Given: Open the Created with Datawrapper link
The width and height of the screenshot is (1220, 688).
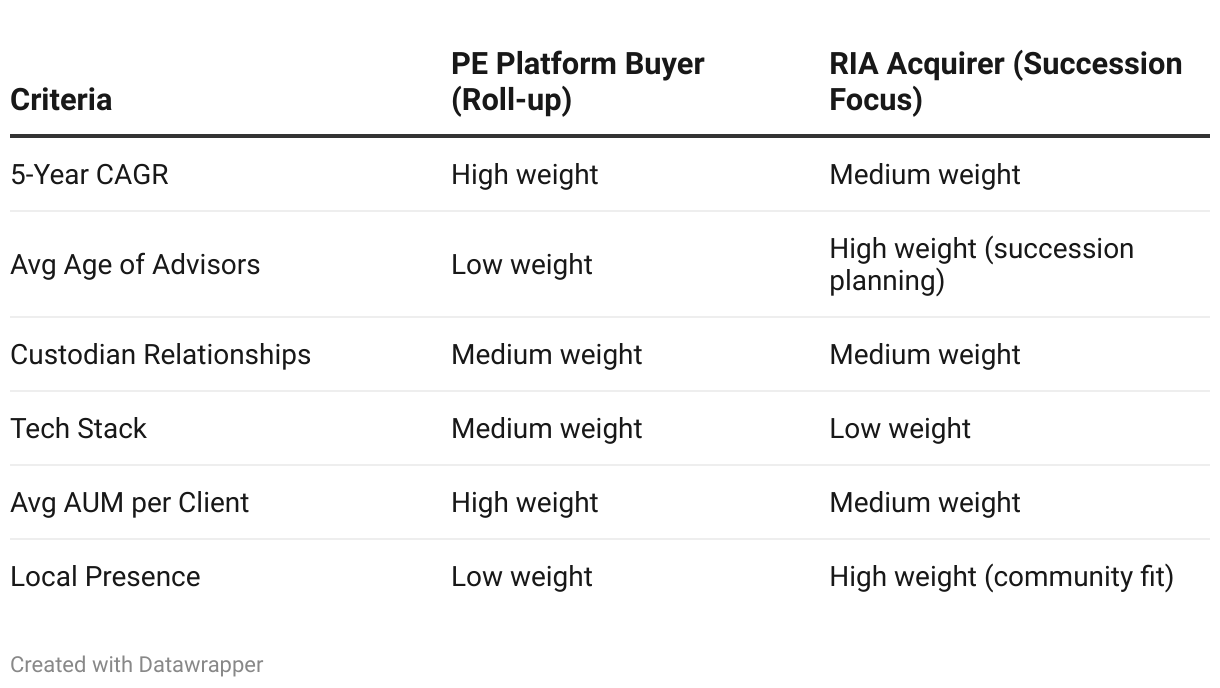Looking at the screenshot, I should 137,664.
